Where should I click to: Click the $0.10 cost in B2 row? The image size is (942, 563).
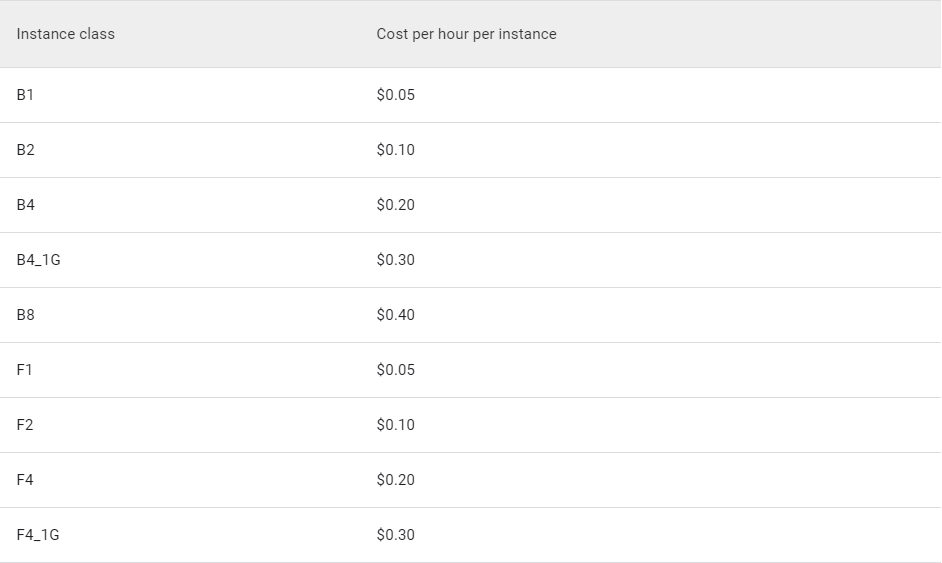[395, 150]
